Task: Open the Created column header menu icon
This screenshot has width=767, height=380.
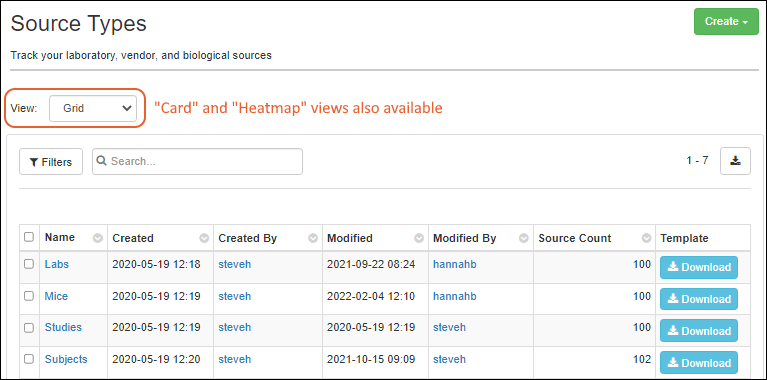Action: point(204,238)
